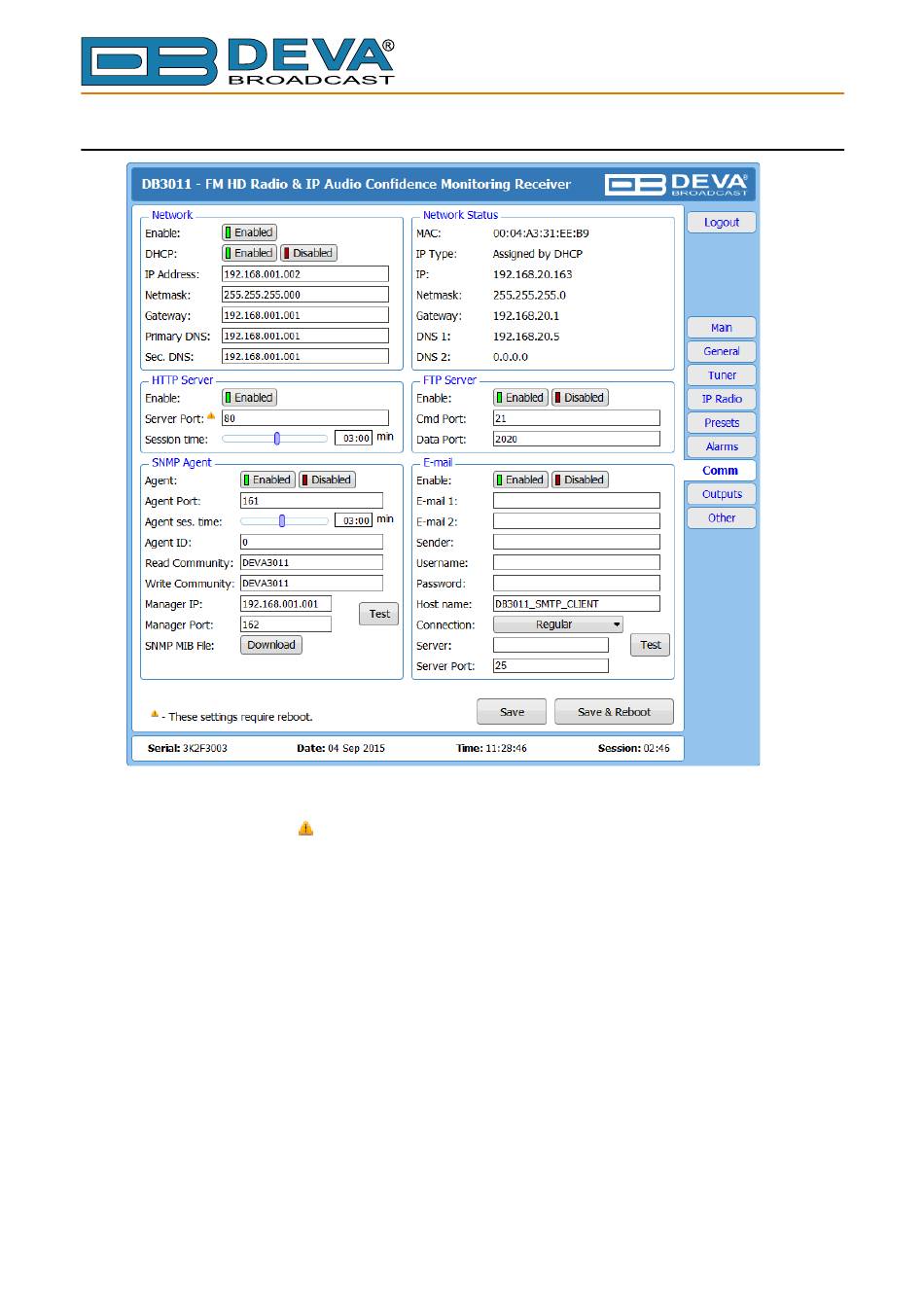Image resolution: width=924 pixels, height=1316 pixels.
Task: Click MAC address 00:04:A3:31:EE:B9
Action: (x=541, y=233)
